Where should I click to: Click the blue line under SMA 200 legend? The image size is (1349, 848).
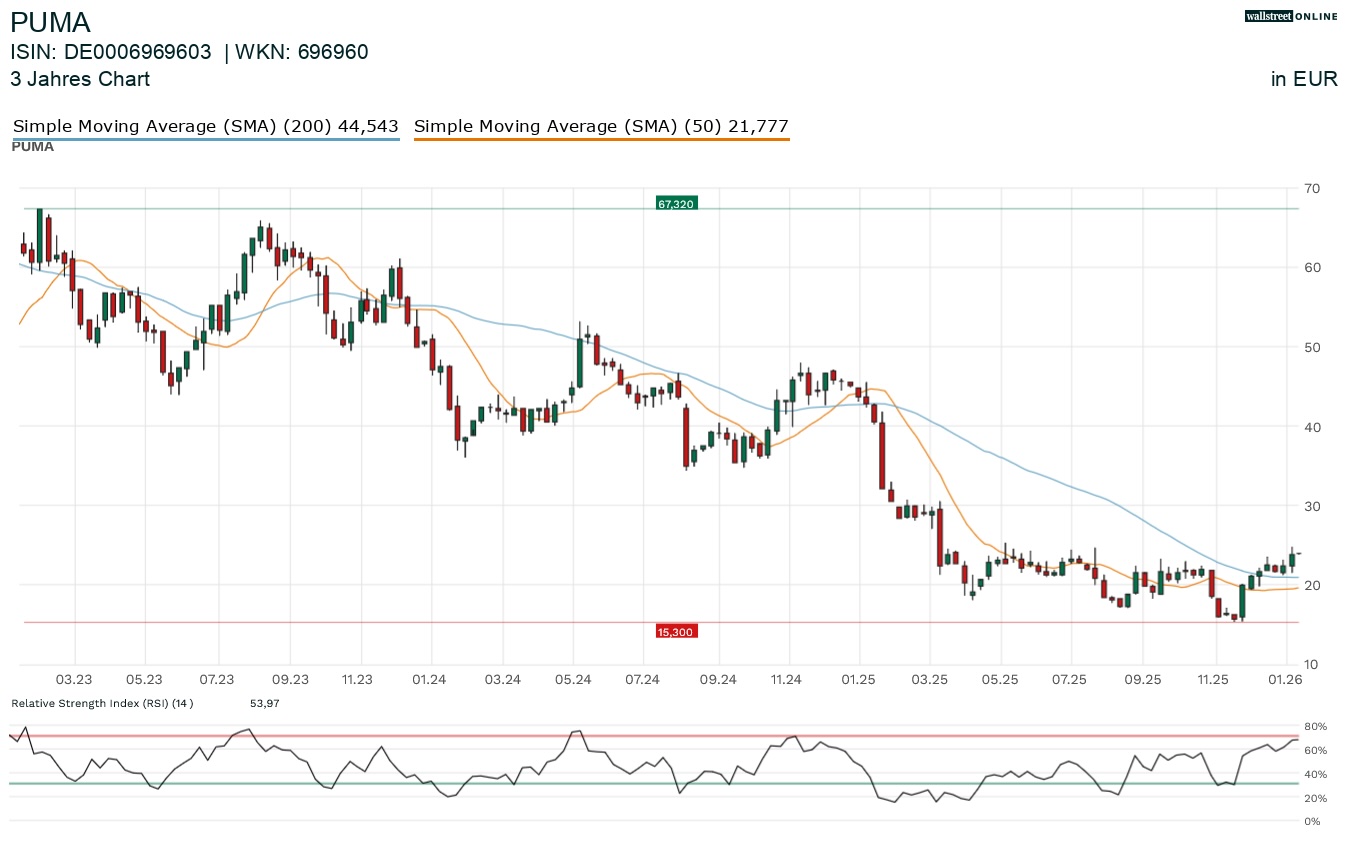205,139
